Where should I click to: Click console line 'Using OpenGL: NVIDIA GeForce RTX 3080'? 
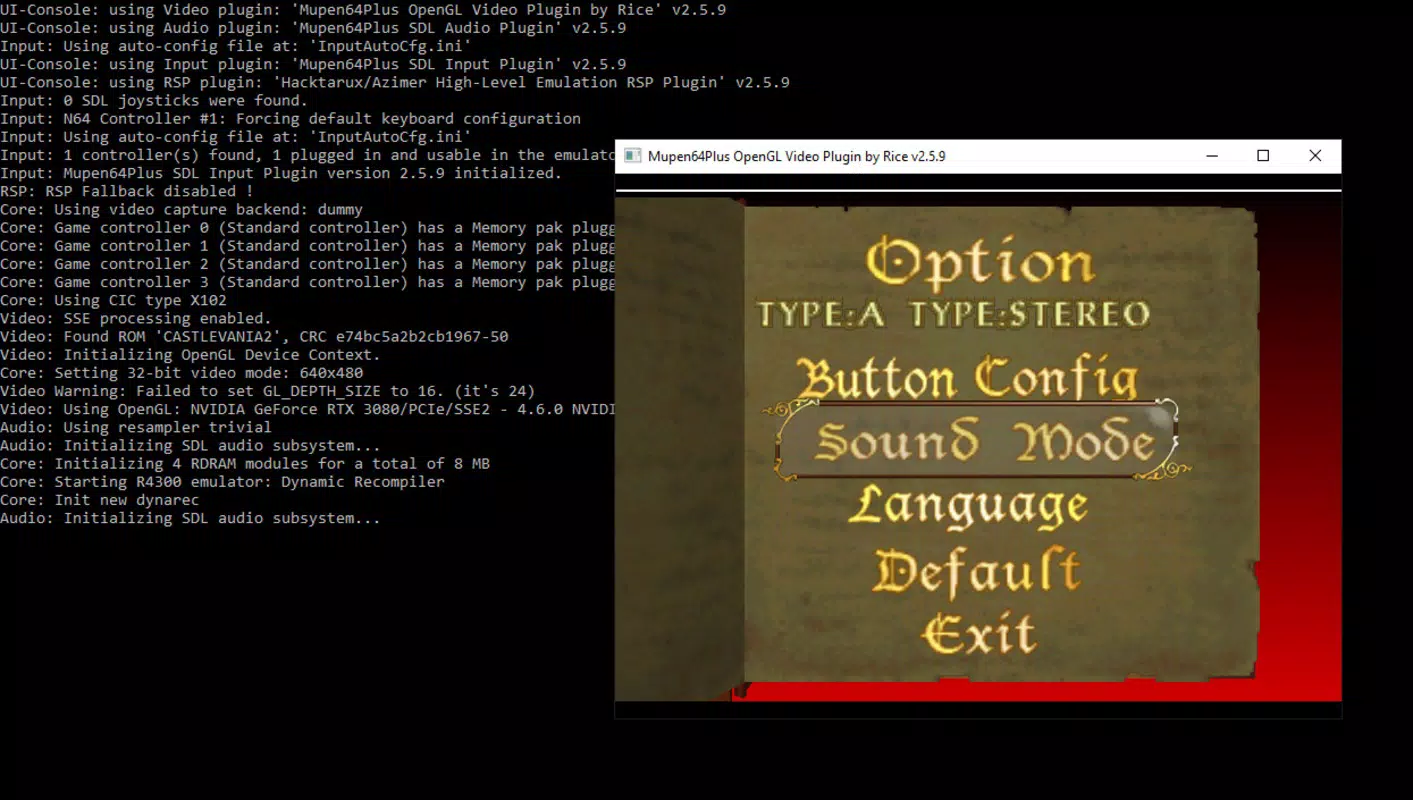coord(307,409)
